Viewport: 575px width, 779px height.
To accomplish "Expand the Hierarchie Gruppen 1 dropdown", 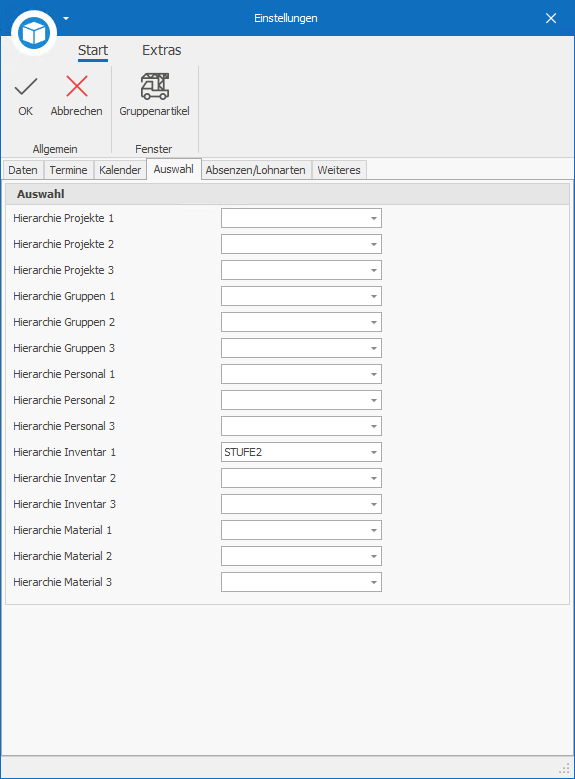I will [x=374, y=296].
